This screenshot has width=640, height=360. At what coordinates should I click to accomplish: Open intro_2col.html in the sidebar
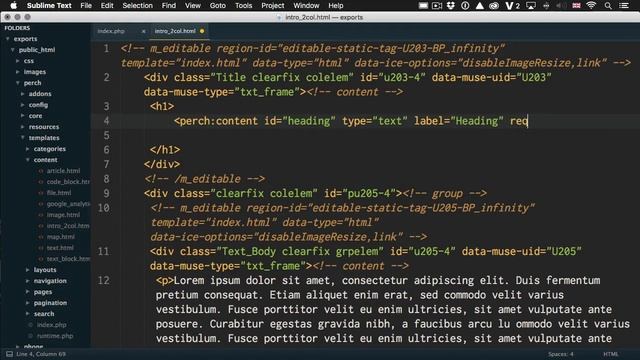68,226
